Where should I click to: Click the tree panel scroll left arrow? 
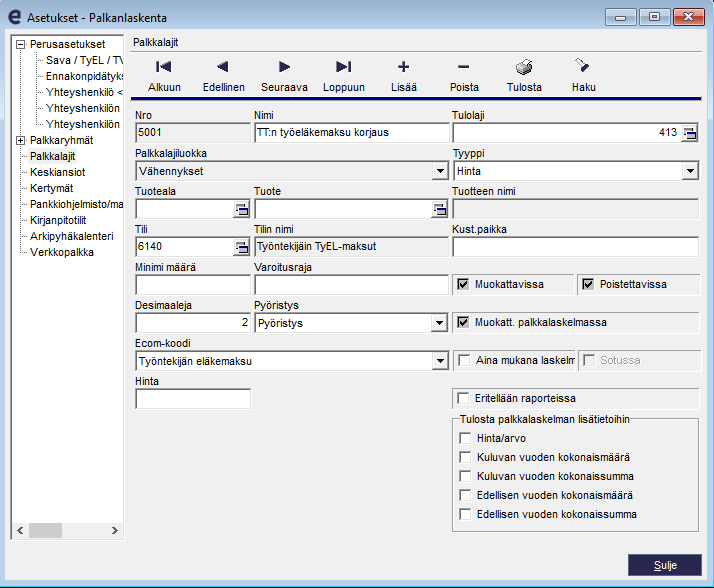coord(20,531)
